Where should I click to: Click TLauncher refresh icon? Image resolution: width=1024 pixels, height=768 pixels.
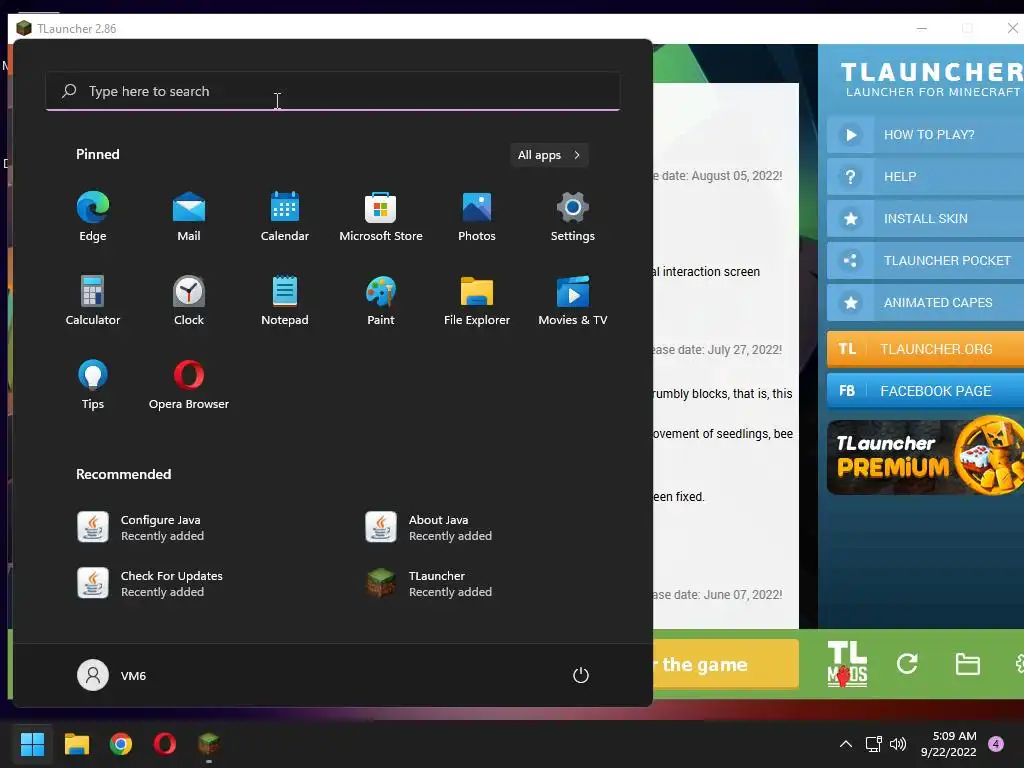pos(907,664)
